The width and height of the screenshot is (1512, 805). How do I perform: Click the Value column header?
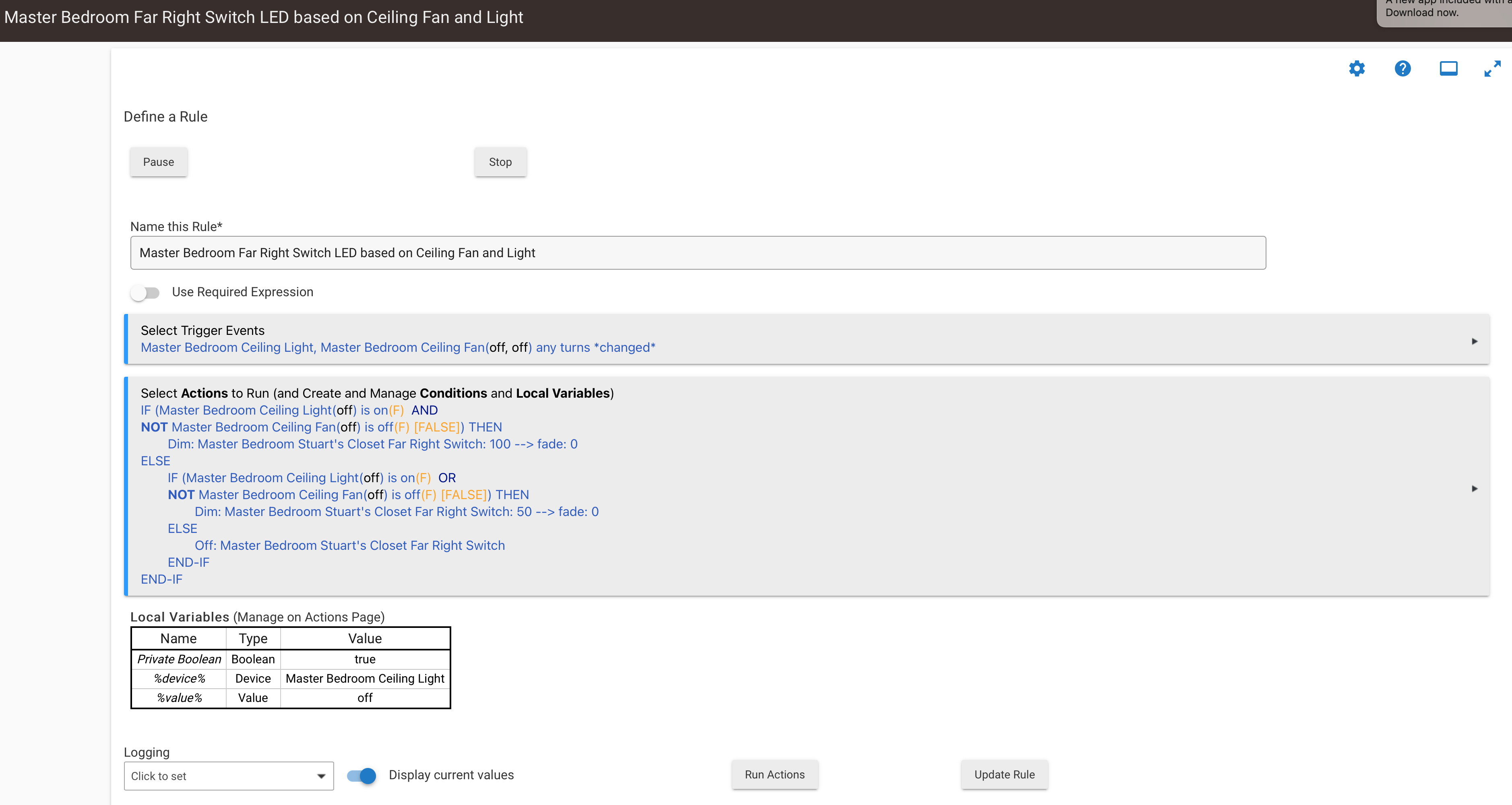coord(365,638)
